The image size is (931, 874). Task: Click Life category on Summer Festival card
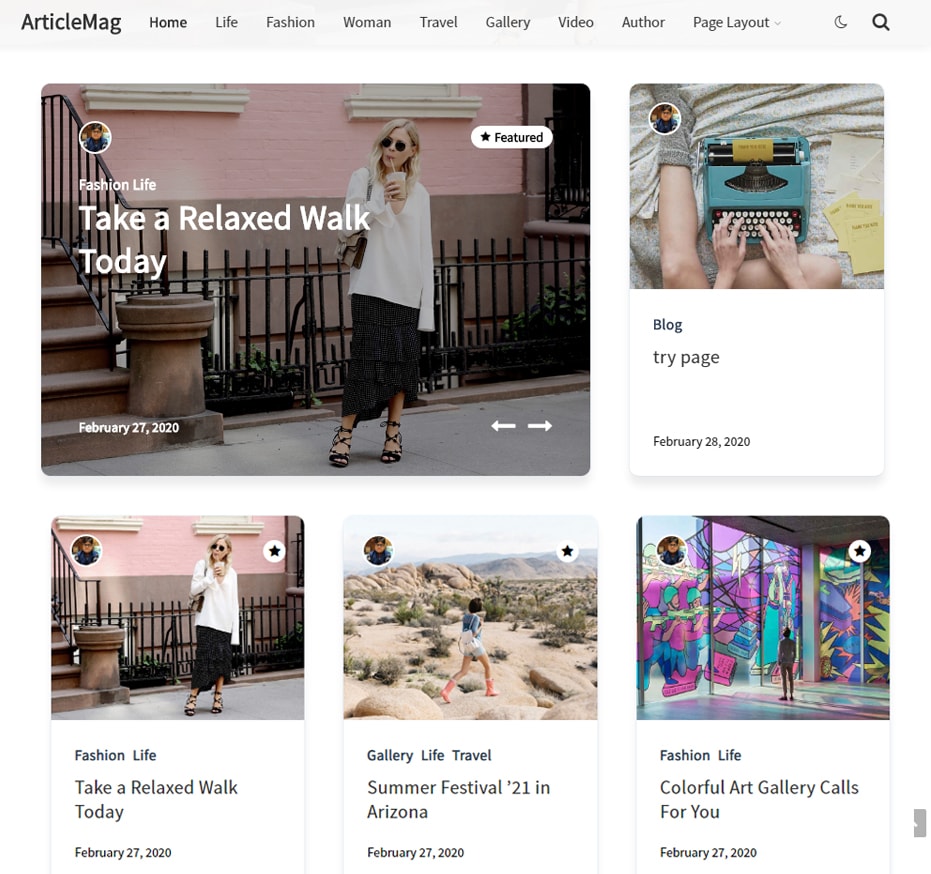[x=432, y=755]
